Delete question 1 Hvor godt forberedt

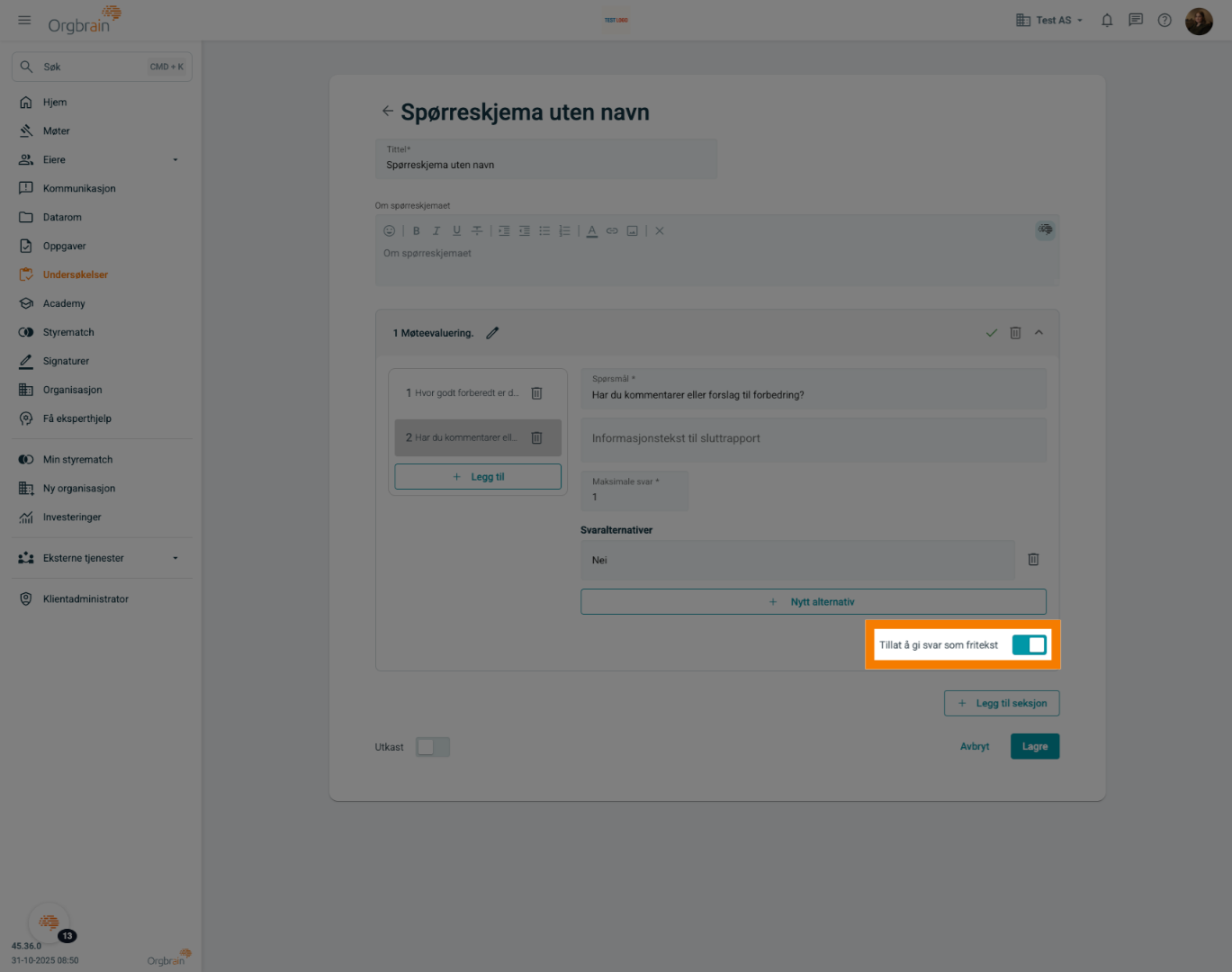[536, 393]
